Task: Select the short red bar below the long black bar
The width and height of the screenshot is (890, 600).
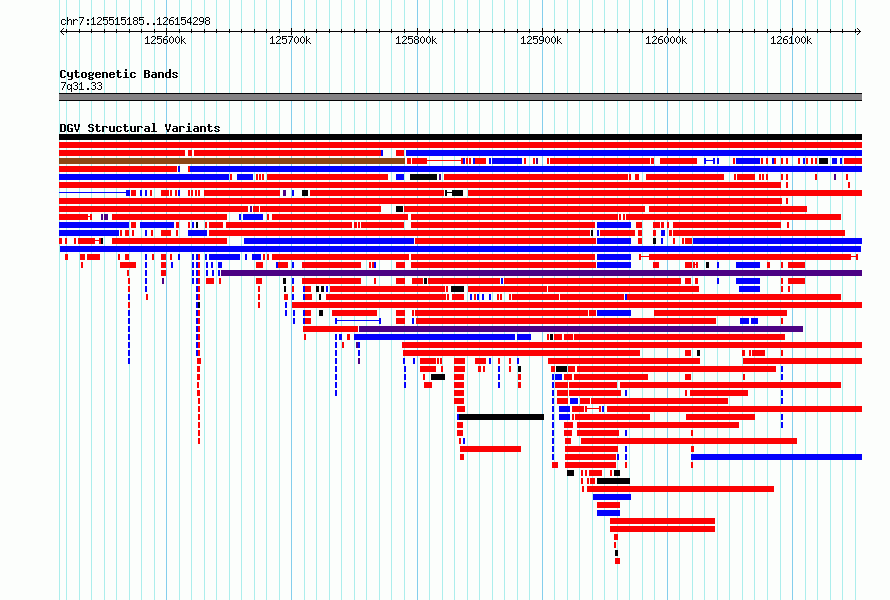Action: (x=490, y=449)
